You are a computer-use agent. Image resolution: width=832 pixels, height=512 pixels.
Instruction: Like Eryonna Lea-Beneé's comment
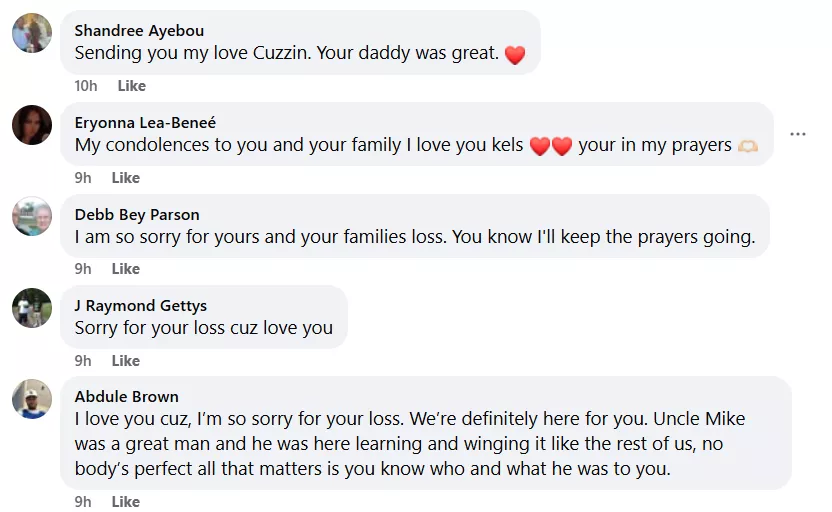coord(126,178)
